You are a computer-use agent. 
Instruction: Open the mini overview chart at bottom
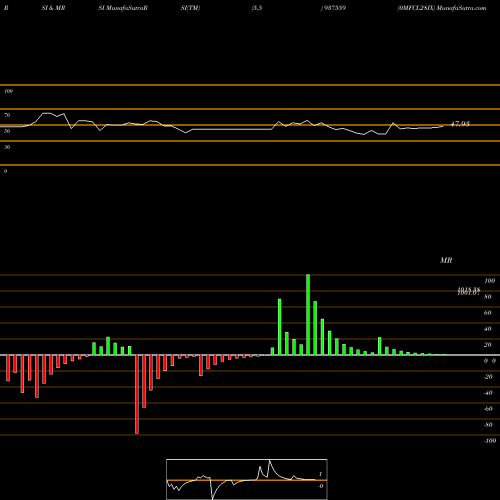(247, 479)
